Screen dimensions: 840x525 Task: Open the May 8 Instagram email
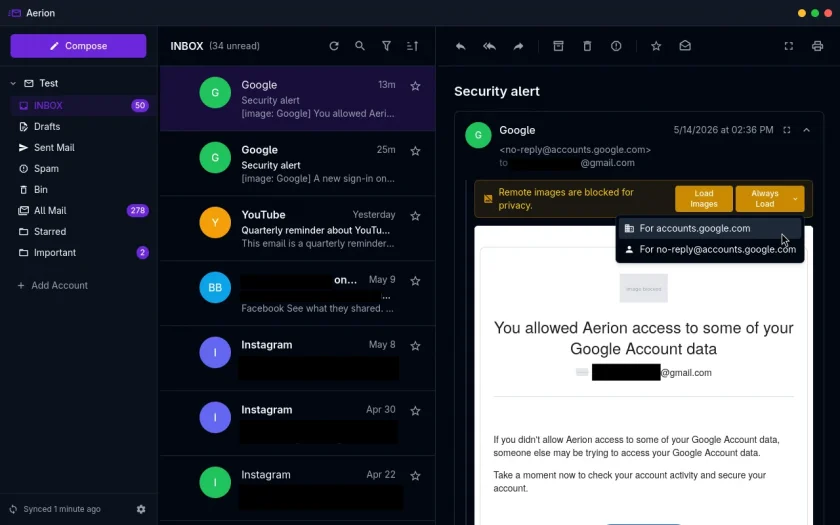(x=297, y=358)
